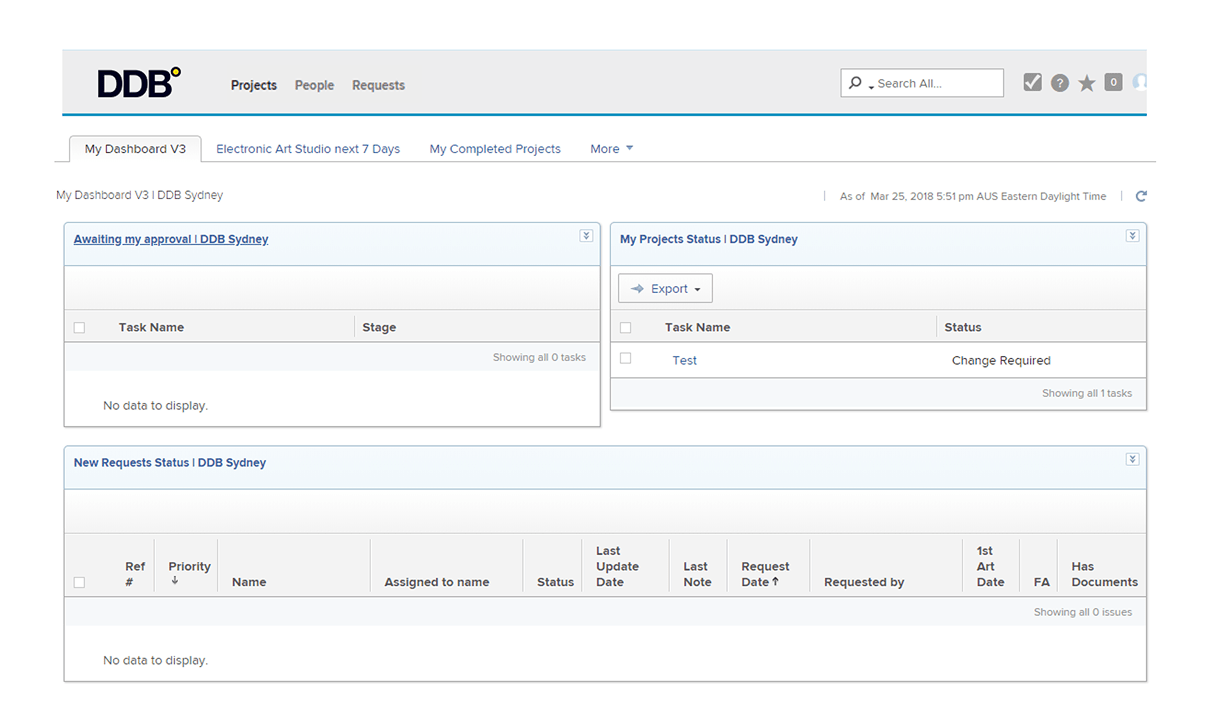The image size is (1209, 717).
Task: Open the checkmark tasks icon in header
Action: (1033, 83)
